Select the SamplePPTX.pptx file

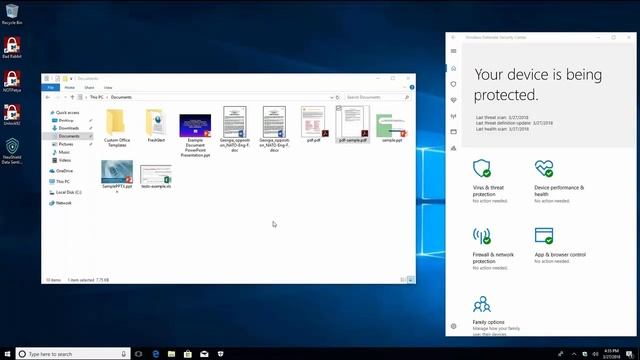point(117,176)
